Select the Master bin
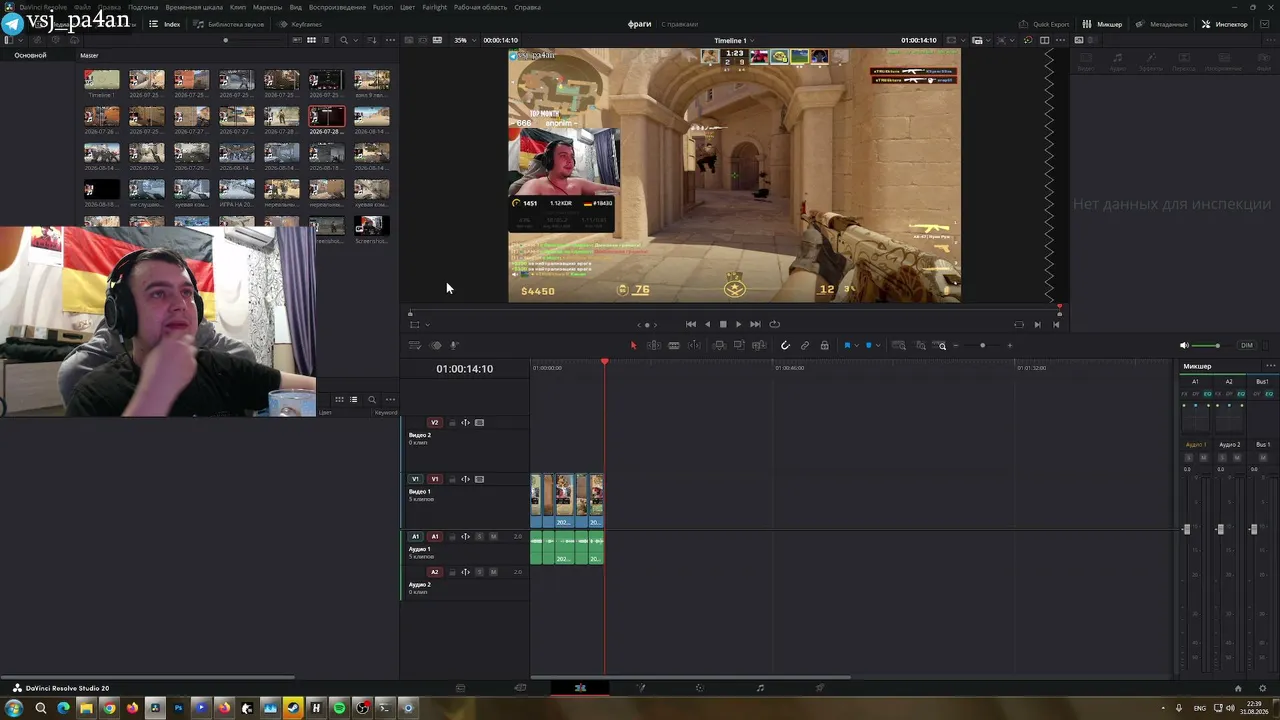Image resolution: width=1280 pixels, height=720 pixels. (x=89, y=55)
